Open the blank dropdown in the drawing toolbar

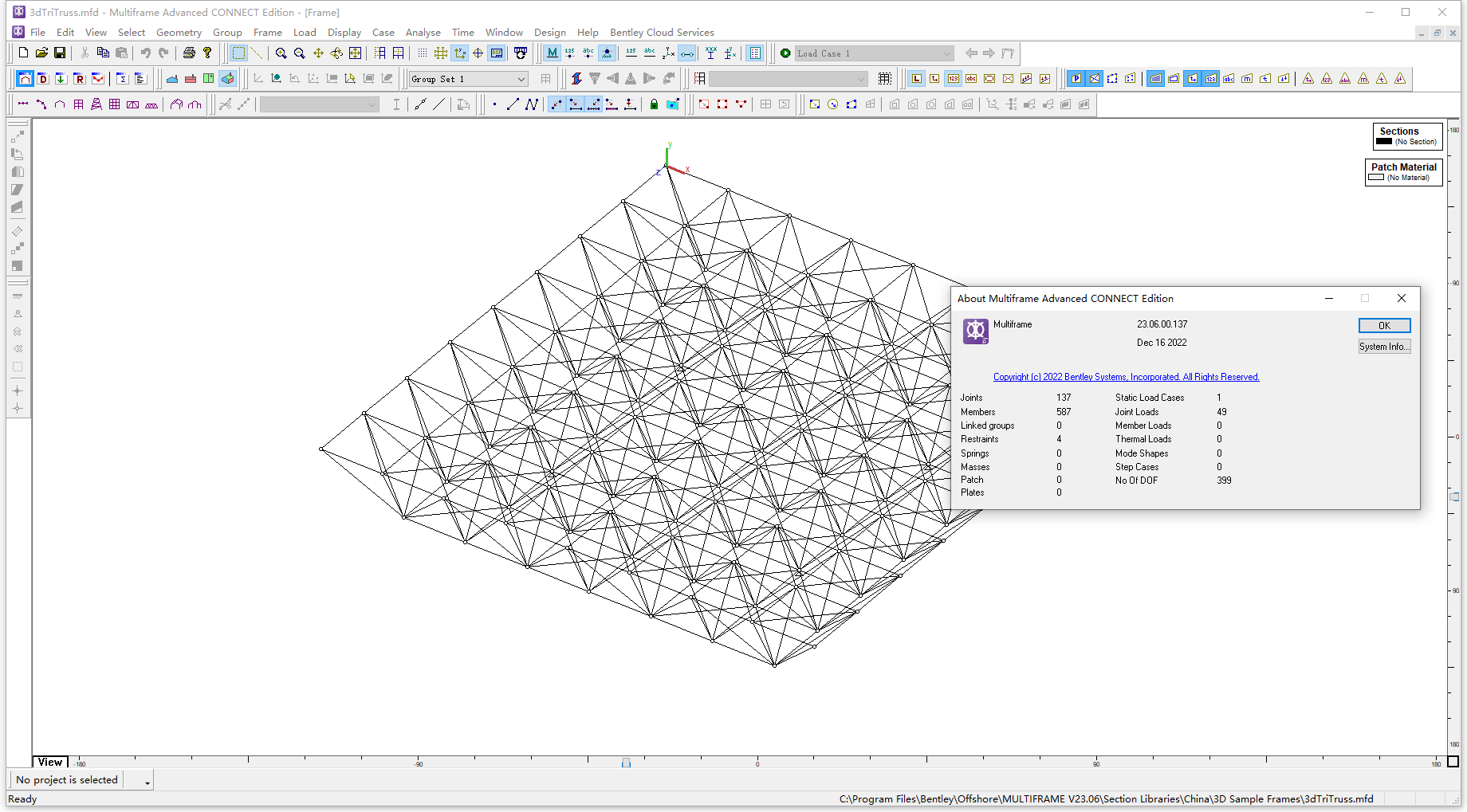(319, 104)
